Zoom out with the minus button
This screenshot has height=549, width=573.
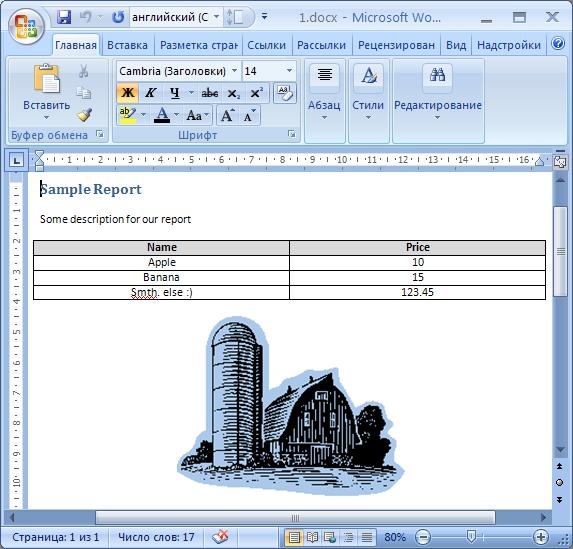(423, 537)
